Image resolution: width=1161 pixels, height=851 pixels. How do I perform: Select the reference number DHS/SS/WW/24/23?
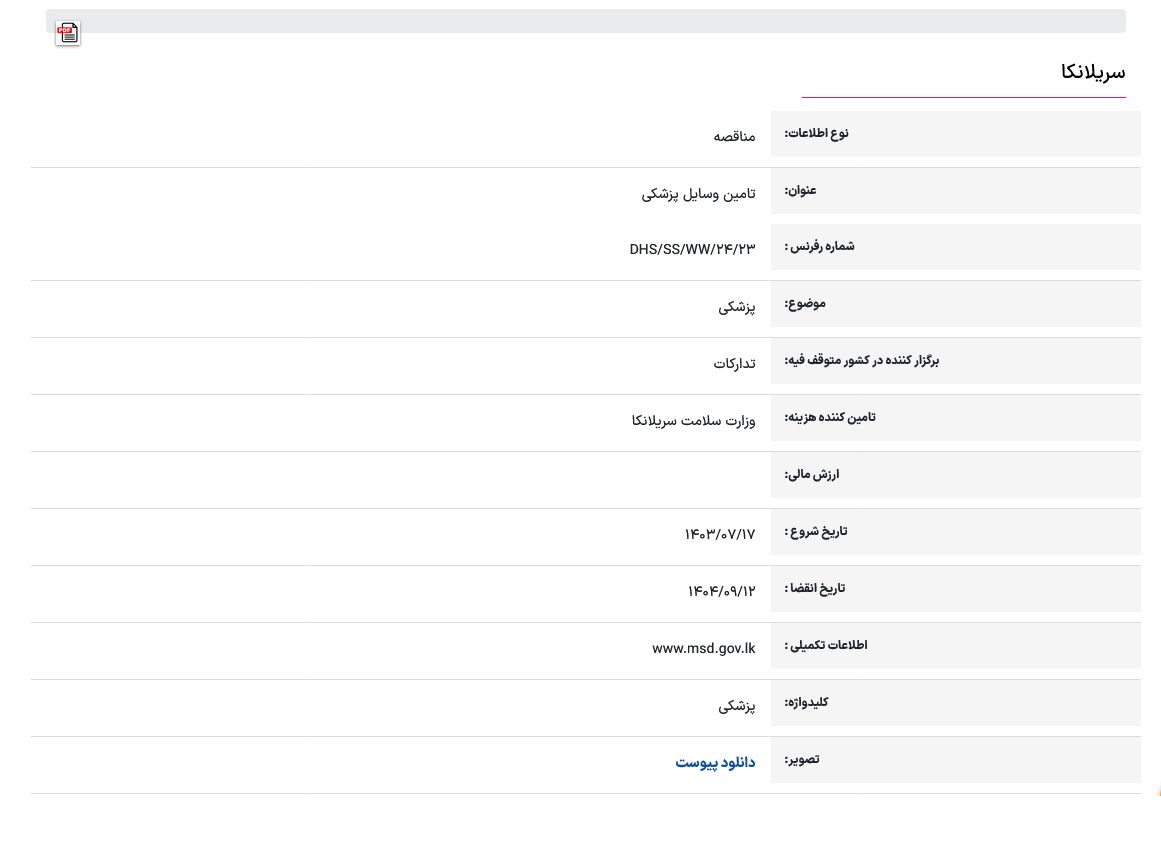[x=692, y=249]
